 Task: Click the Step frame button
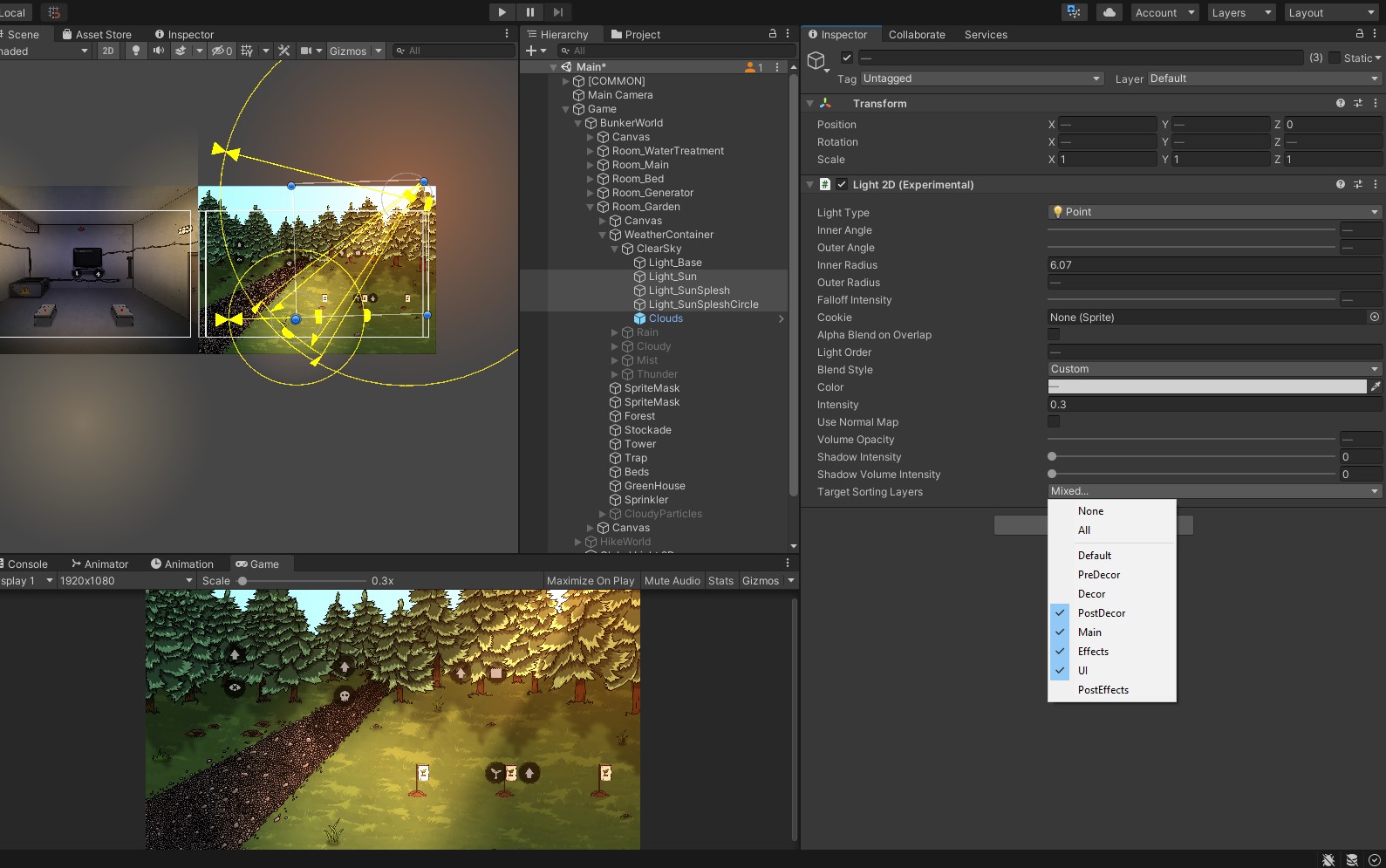click(x=558, y=12)
